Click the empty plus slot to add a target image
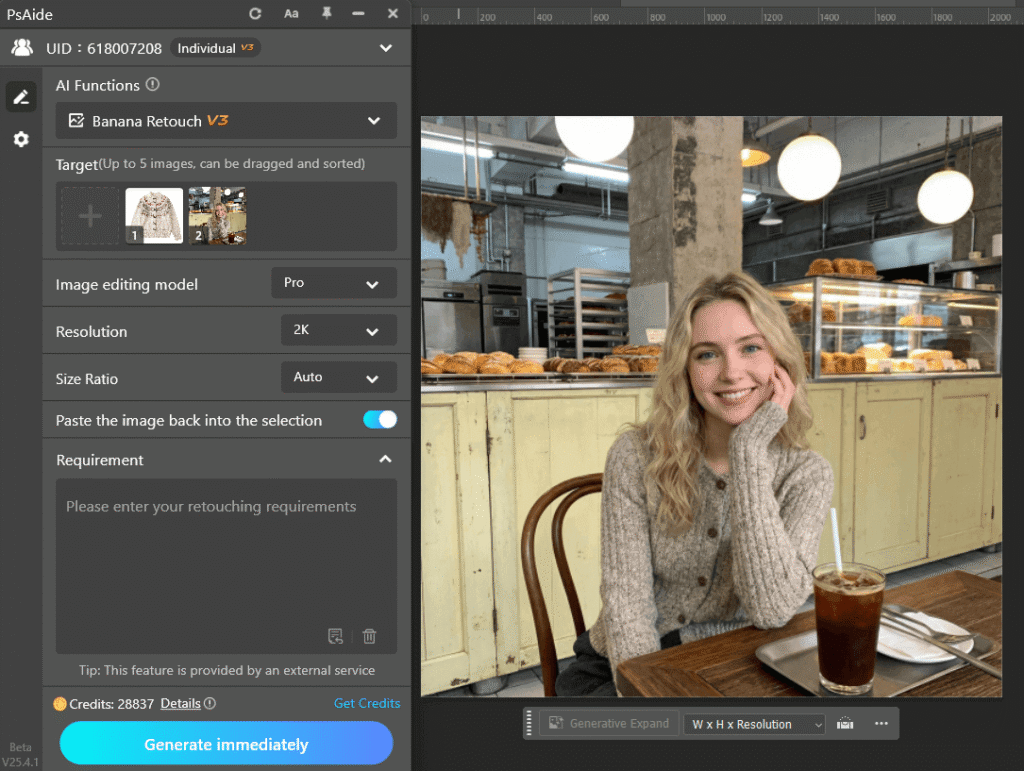This screenshot has width=1024, height=771. 90,216
